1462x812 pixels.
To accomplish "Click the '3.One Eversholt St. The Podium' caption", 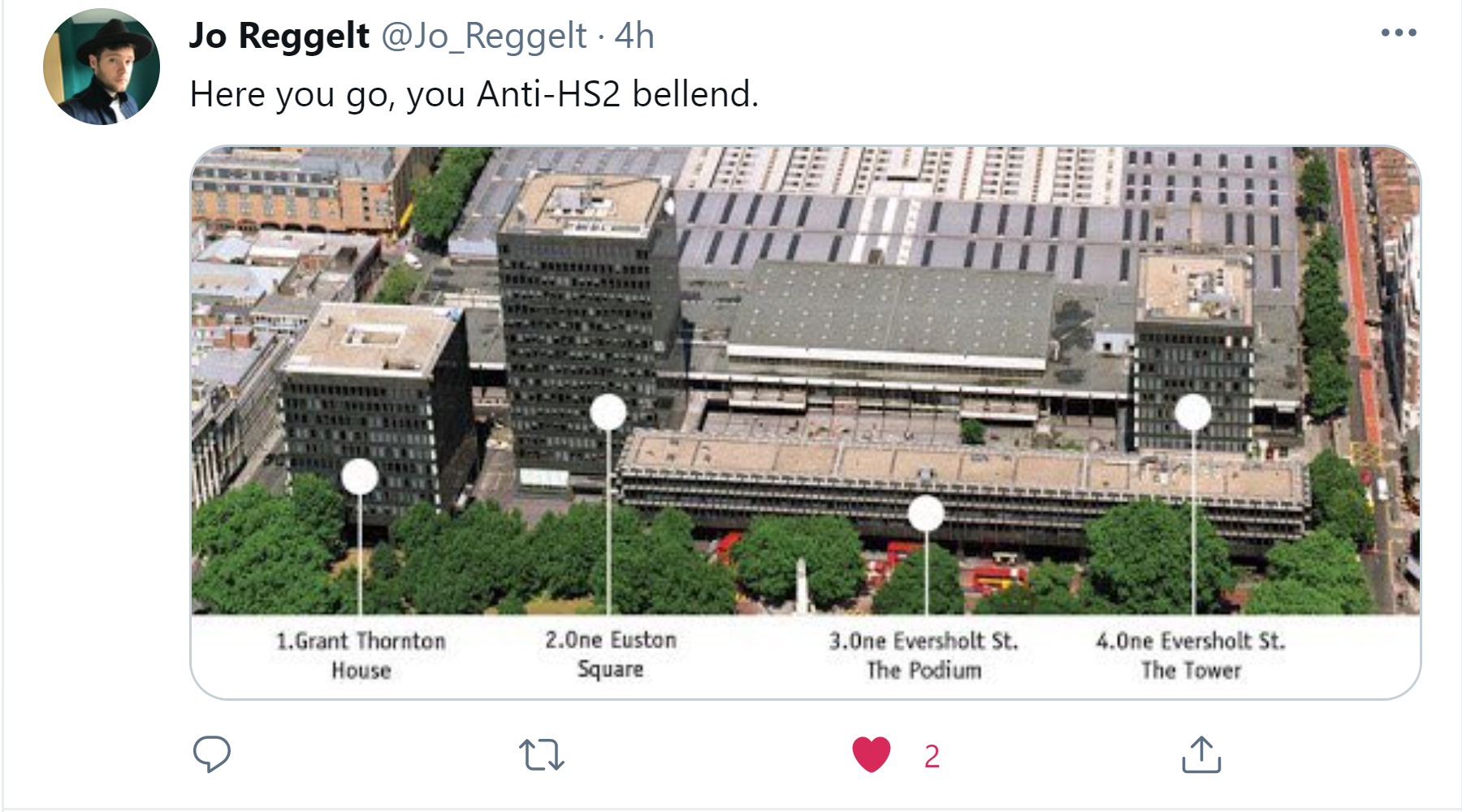I will (923, 655).
